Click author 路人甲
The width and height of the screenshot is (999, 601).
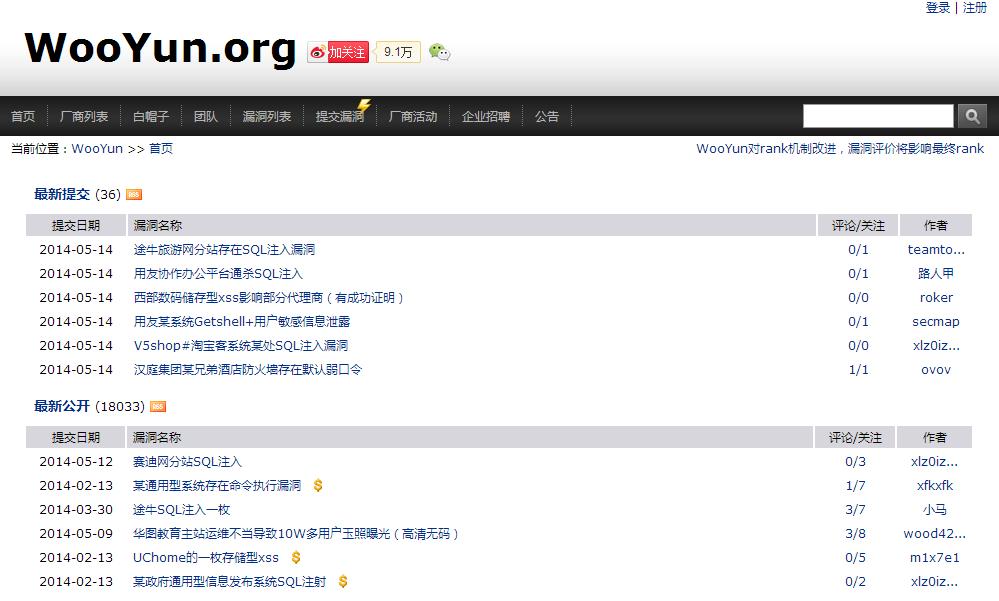(936, 273)
